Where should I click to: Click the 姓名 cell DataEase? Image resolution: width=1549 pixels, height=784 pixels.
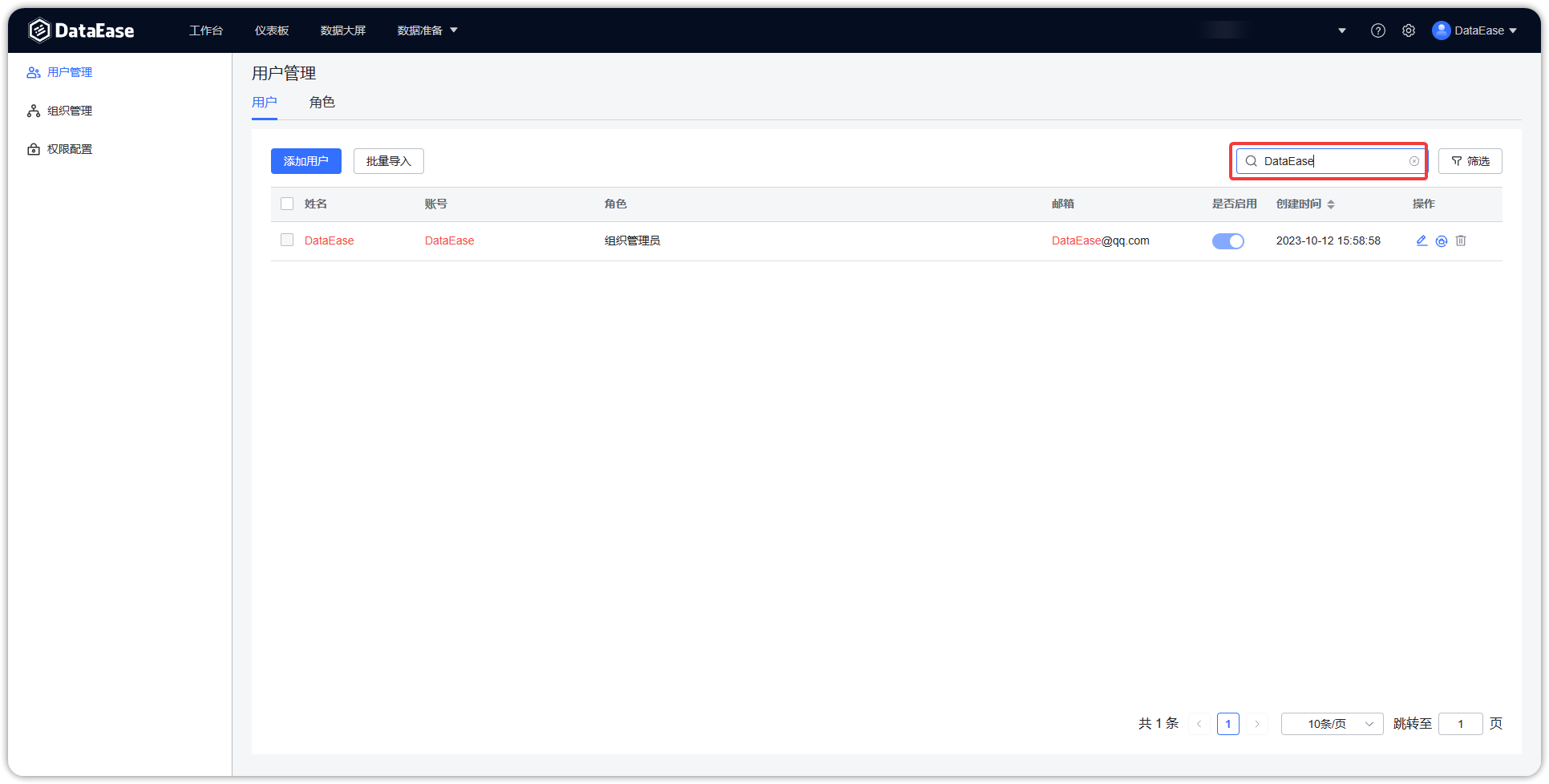pyautogui.click(x=330, y=240)
